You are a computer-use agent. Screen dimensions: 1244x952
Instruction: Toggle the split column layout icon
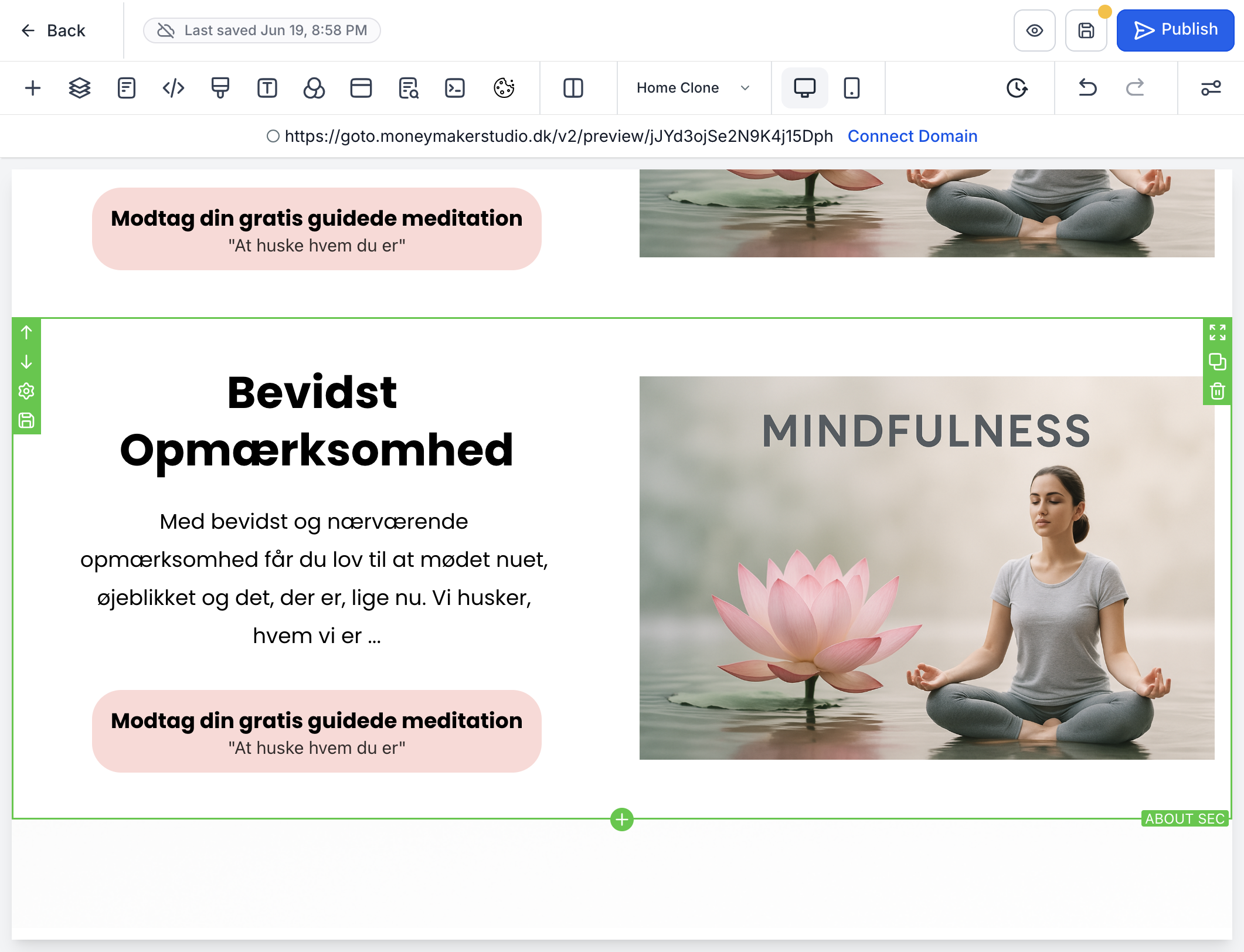pyautogui.click(x=573, y=88)
